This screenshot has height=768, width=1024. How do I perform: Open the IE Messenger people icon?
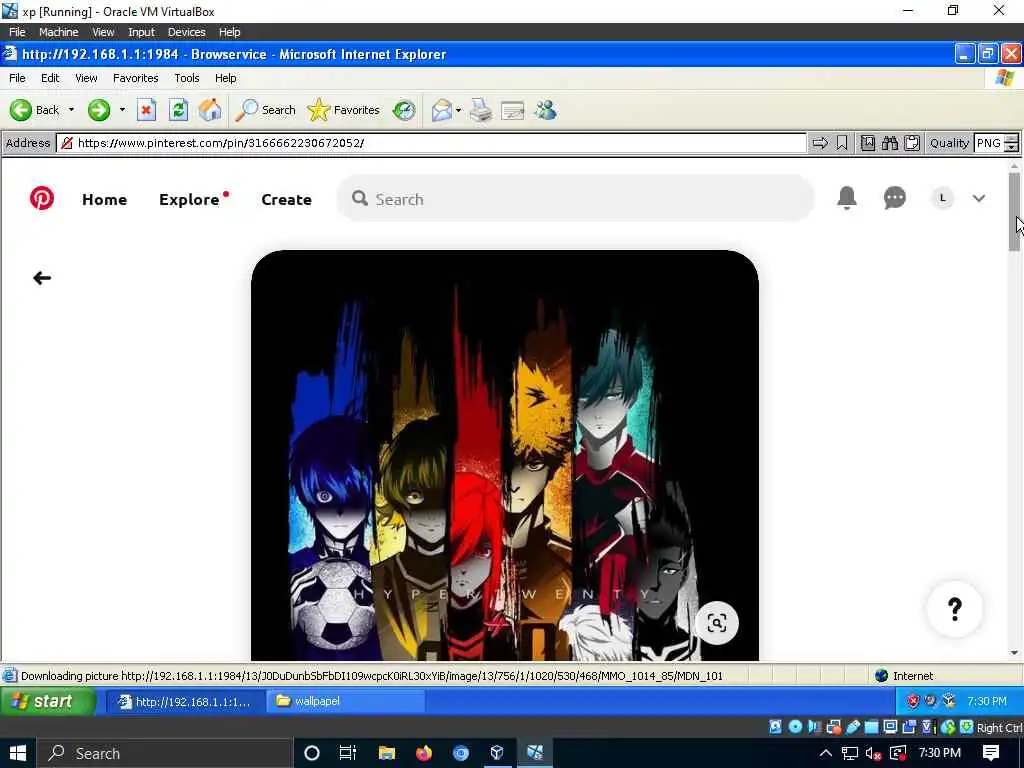pos(545,110)
